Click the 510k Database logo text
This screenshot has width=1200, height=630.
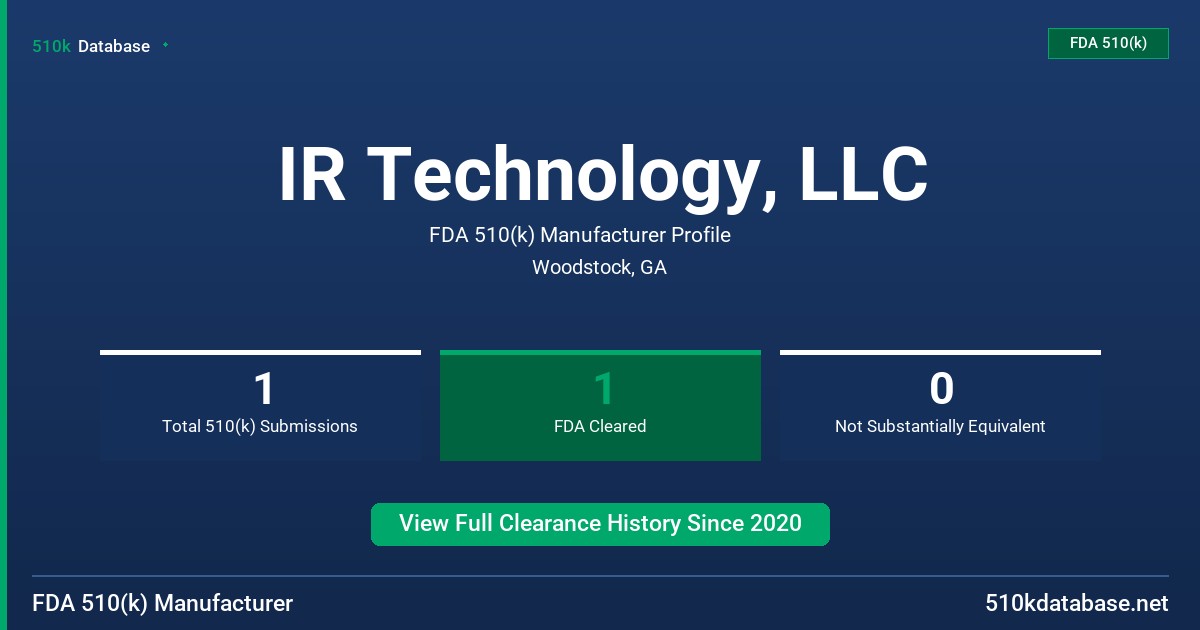coord(91,46)
